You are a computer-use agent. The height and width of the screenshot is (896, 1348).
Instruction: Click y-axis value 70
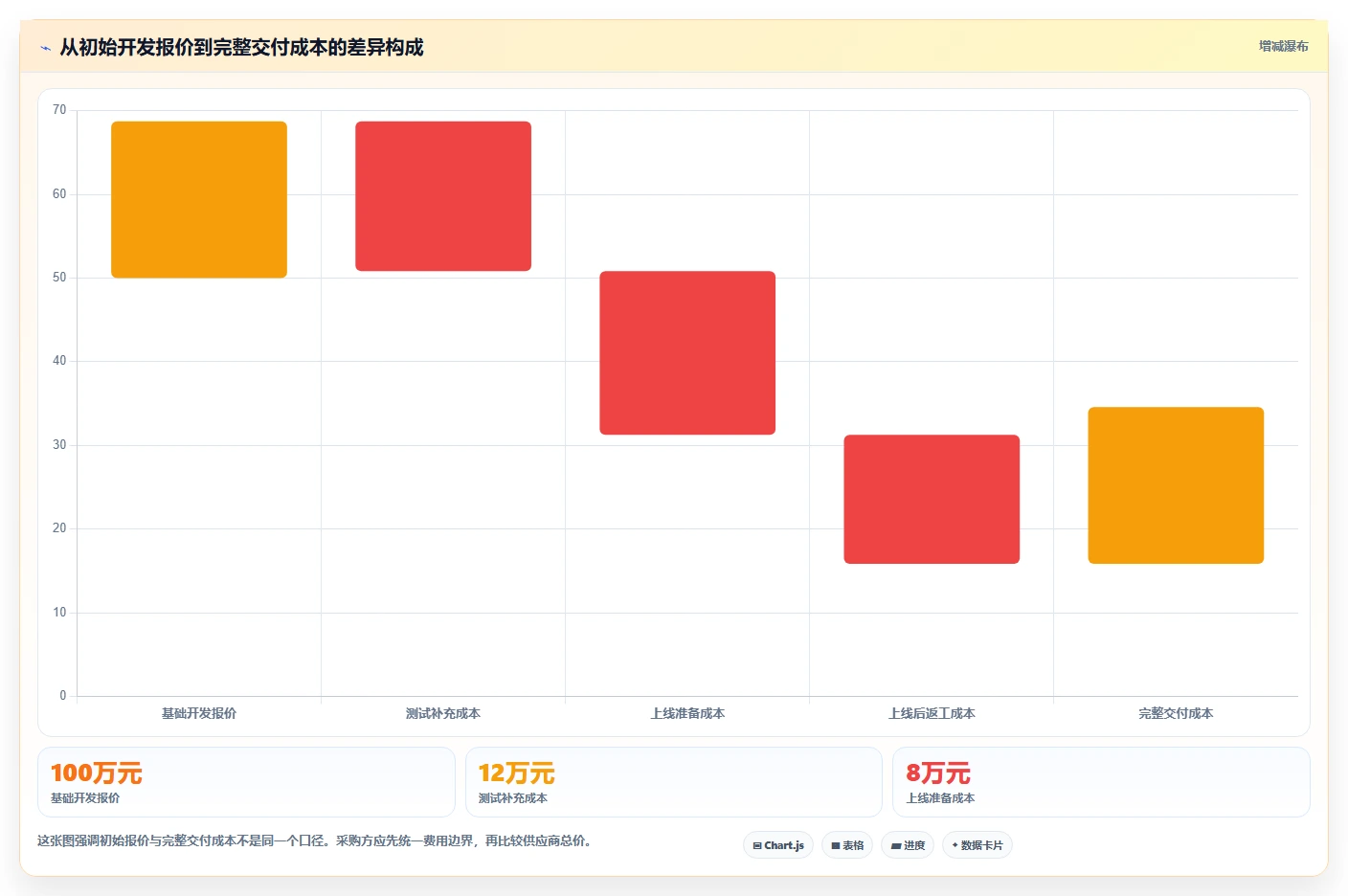click(59, 110)
